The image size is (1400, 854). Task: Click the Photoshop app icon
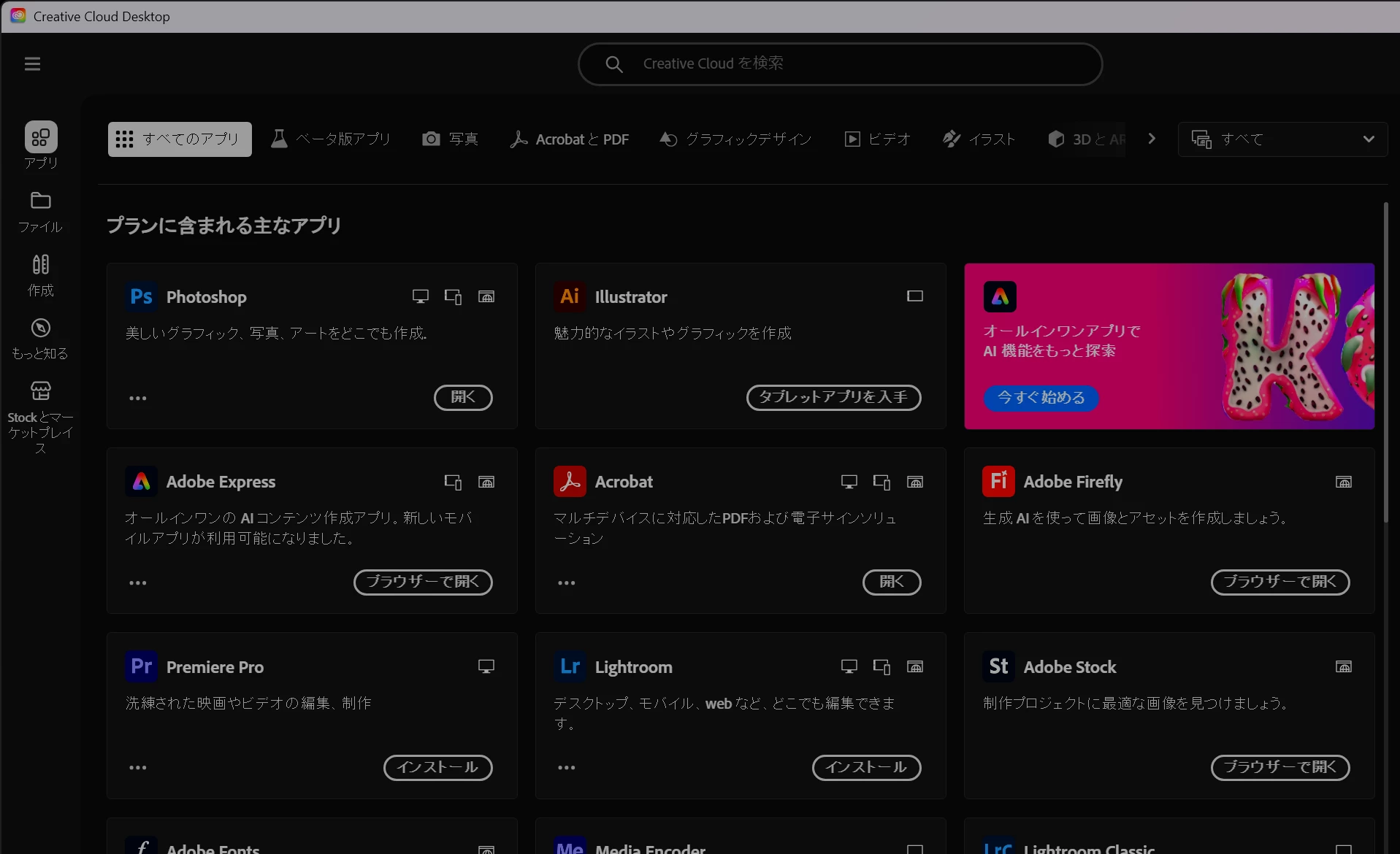[142, 297]
